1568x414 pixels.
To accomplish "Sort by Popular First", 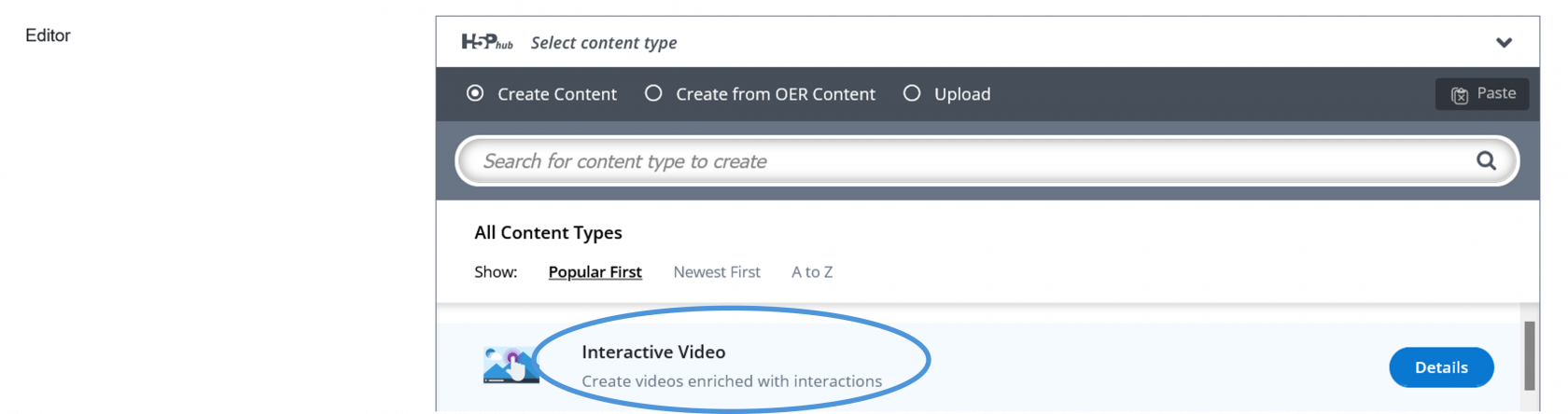I will point(595,272).
